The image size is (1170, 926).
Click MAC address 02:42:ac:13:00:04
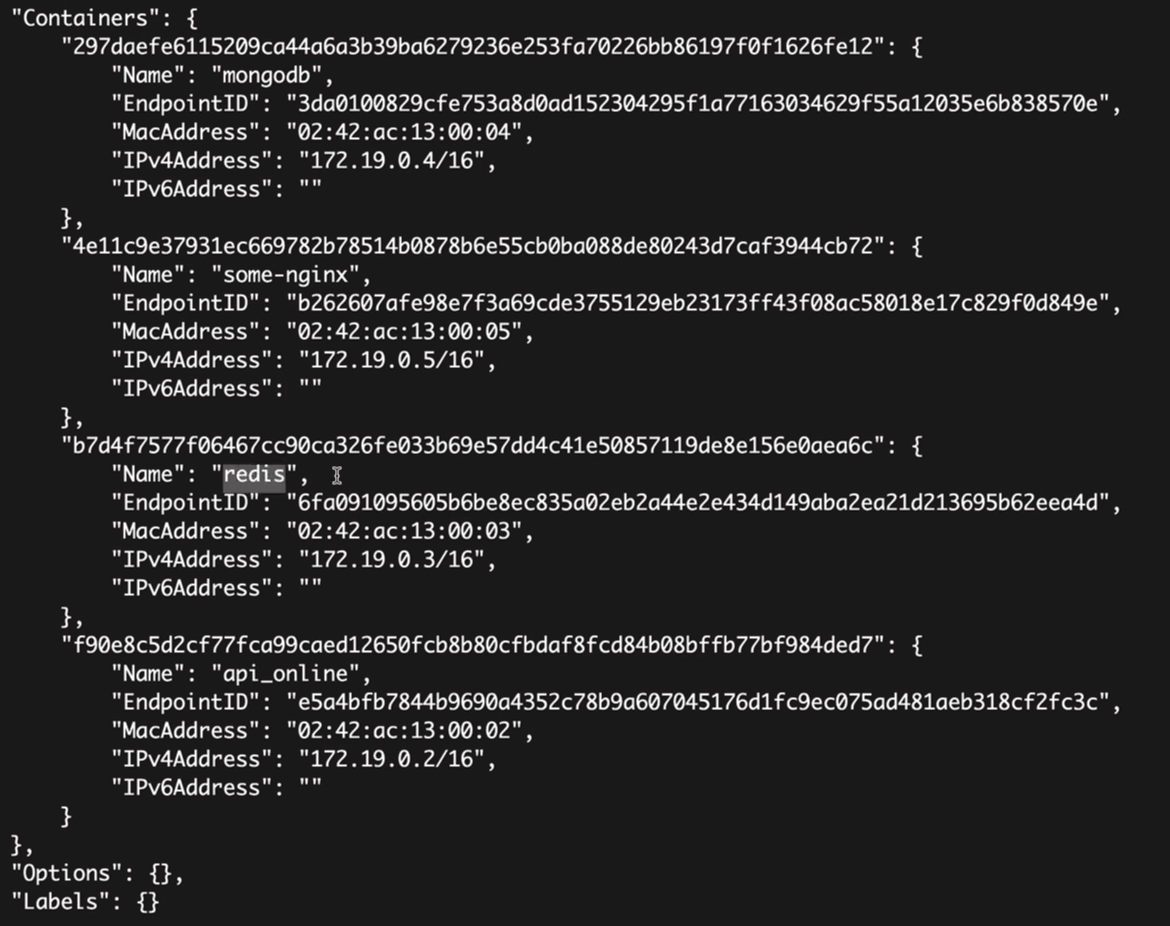click(x=404, y=133)
